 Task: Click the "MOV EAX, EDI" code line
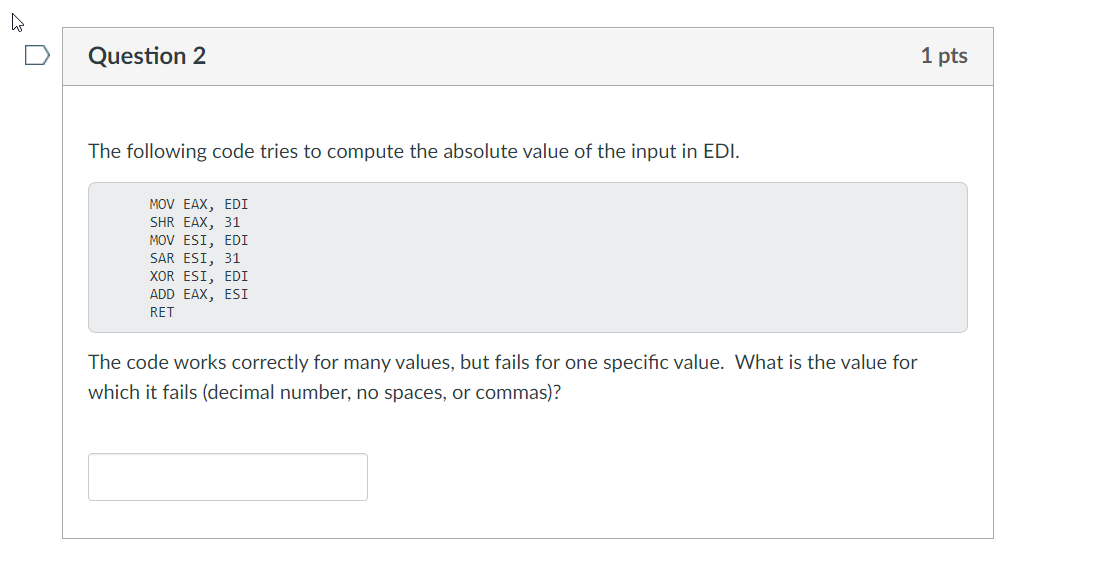[x=199, y=205]
